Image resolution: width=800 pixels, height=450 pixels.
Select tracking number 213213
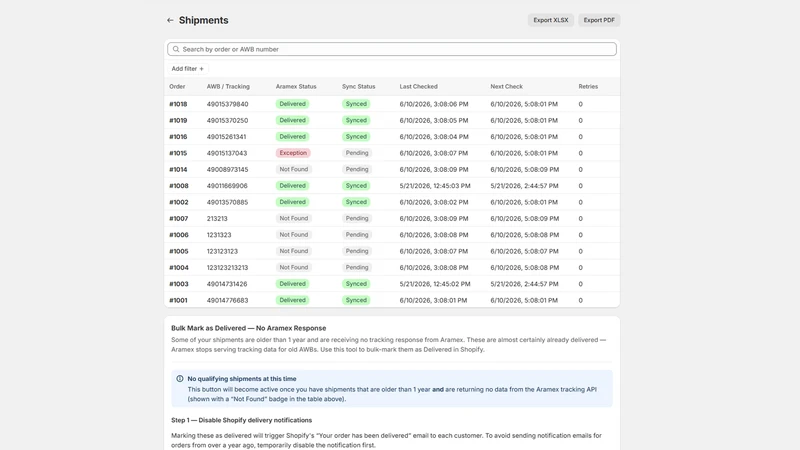tap(217, 218)
